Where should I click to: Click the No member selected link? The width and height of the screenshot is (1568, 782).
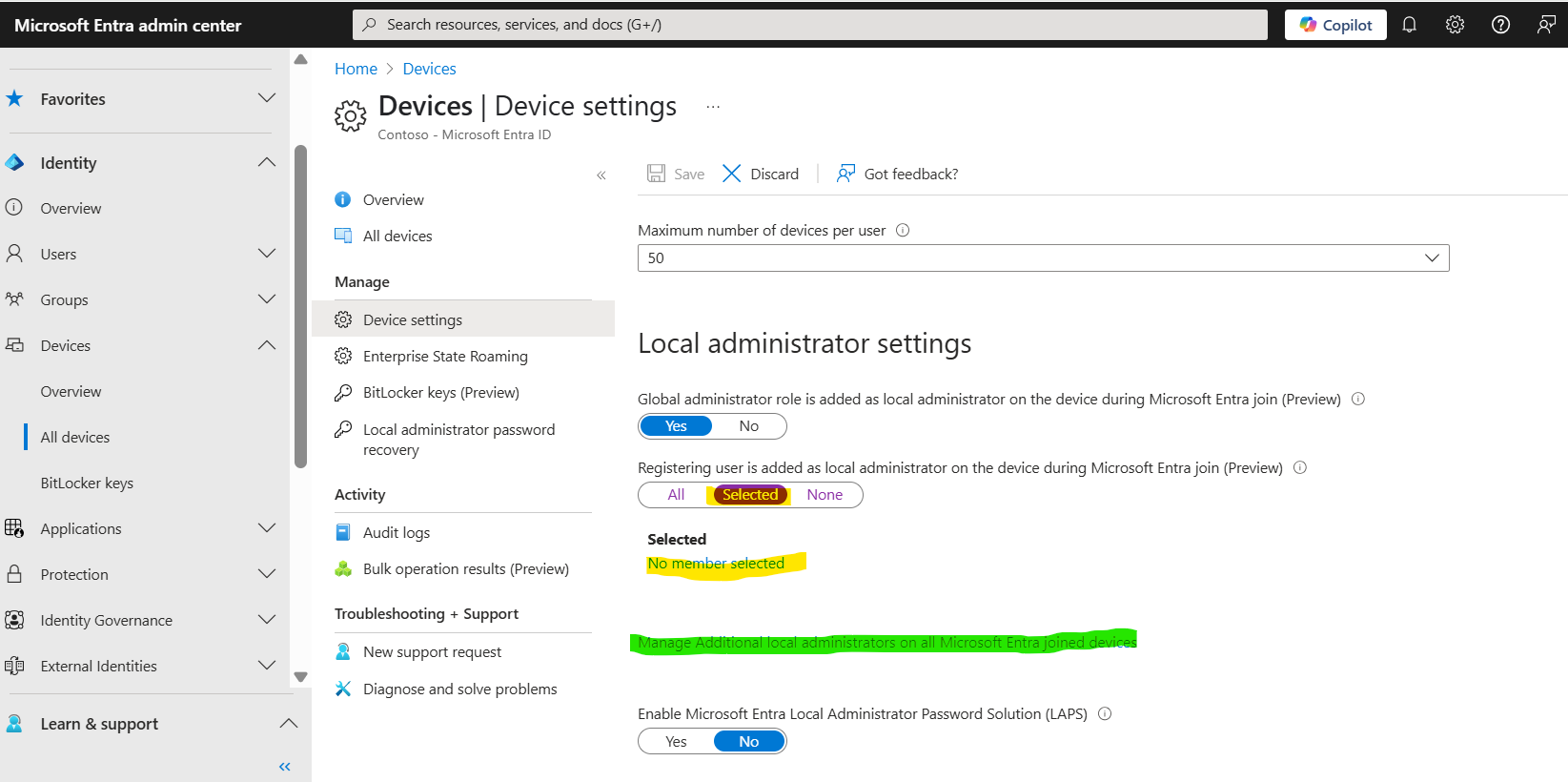(716, 564)
